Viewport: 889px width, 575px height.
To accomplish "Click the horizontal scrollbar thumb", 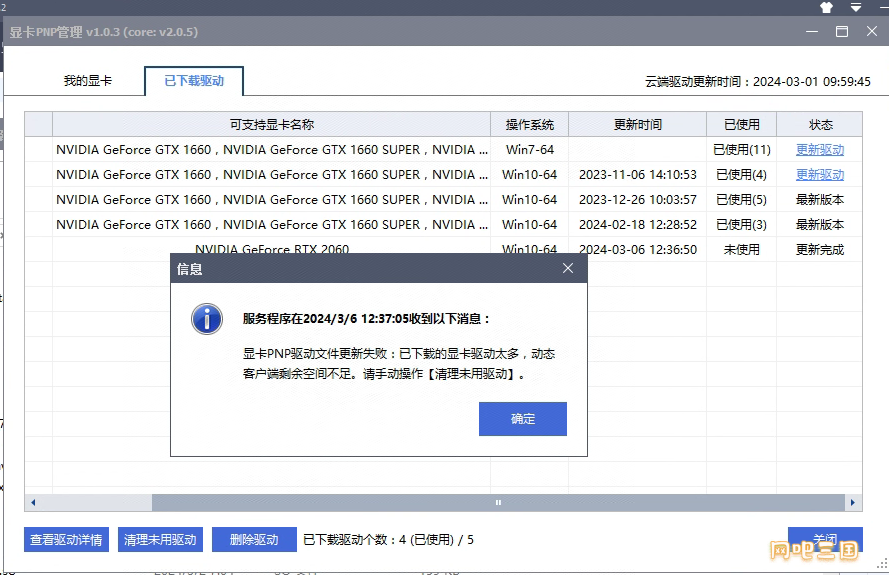I will coord(498,502).
